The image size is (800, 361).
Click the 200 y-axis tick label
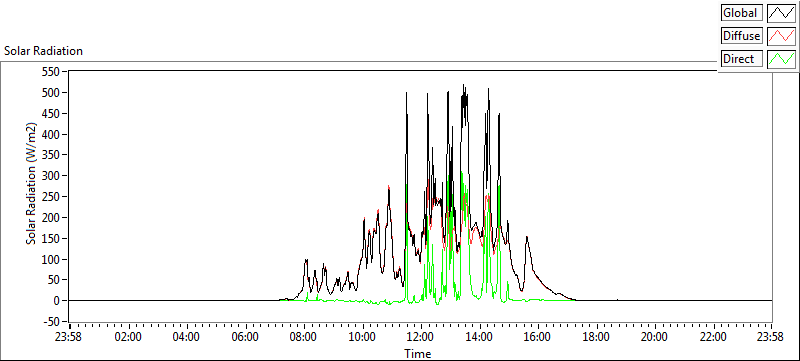pyautogui.click(x=52, y=218)
